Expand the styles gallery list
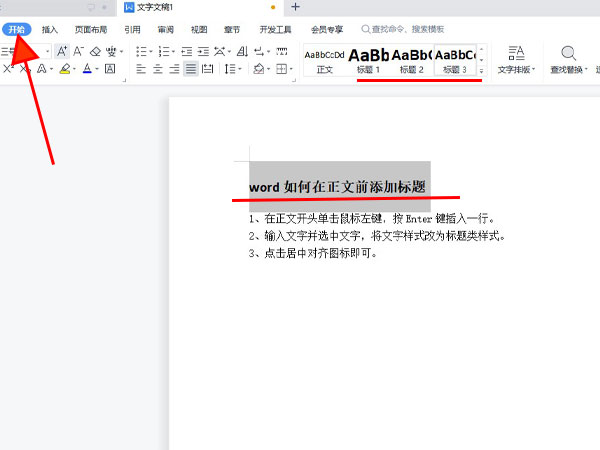600x450 pixels. (x=482, y=71)
